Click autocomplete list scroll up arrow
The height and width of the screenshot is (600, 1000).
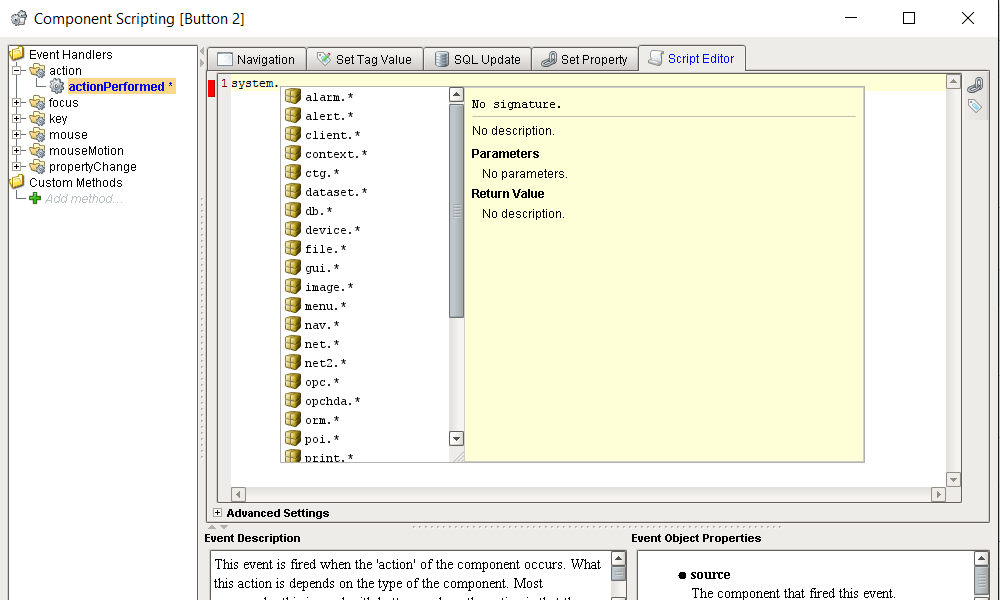coord(456,94)
